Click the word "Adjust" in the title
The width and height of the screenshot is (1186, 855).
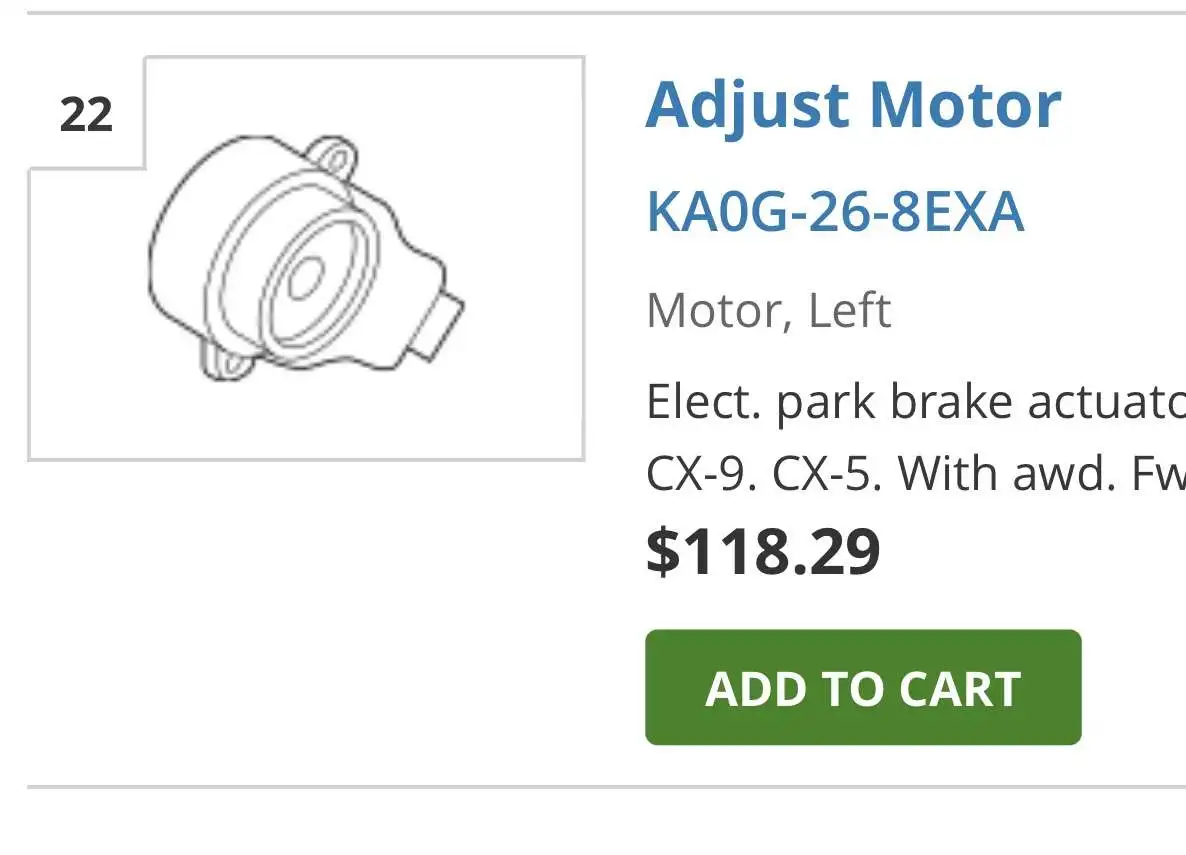click(x=748, y=104)
